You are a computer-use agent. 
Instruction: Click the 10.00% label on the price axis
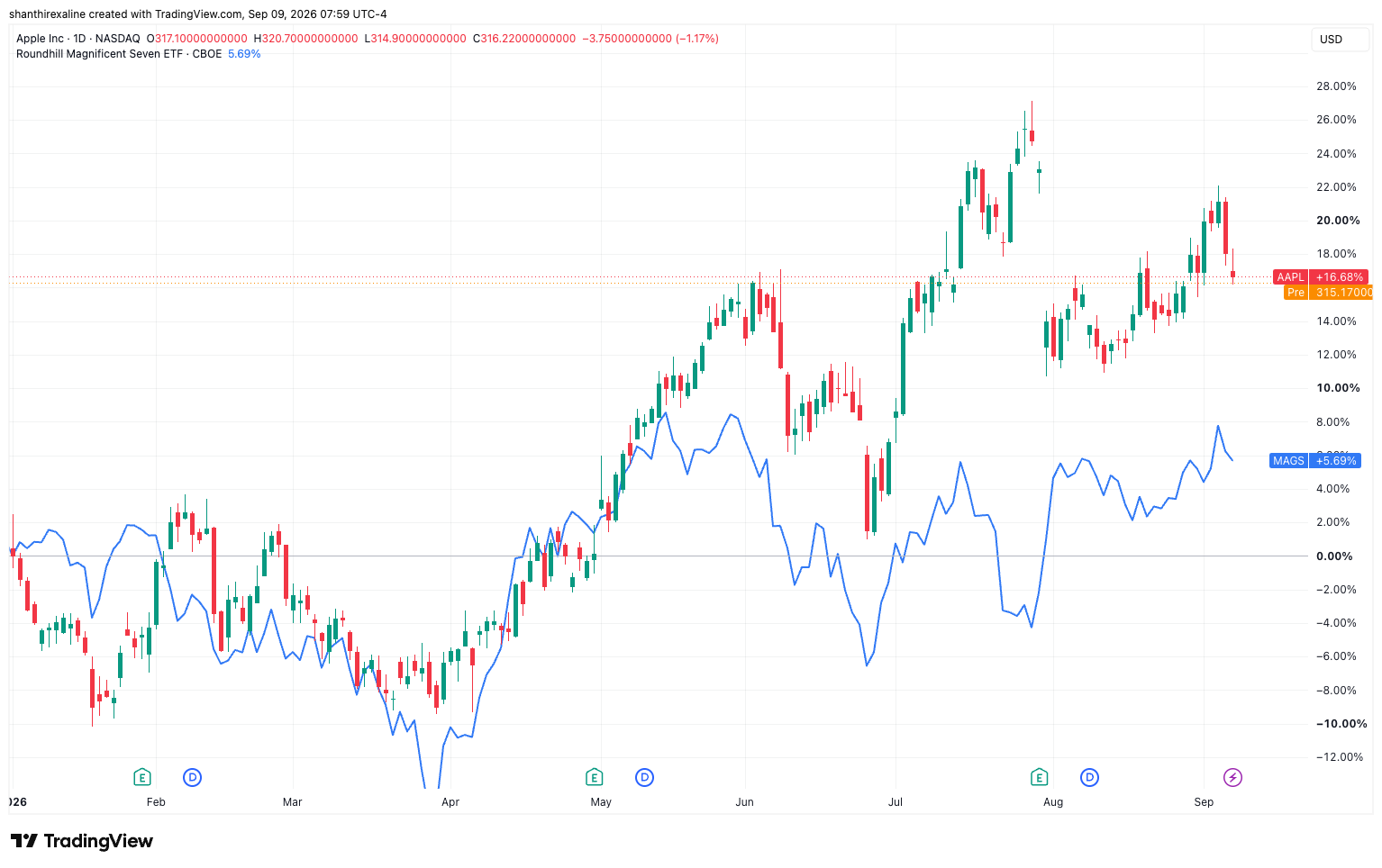(1338, 388)
